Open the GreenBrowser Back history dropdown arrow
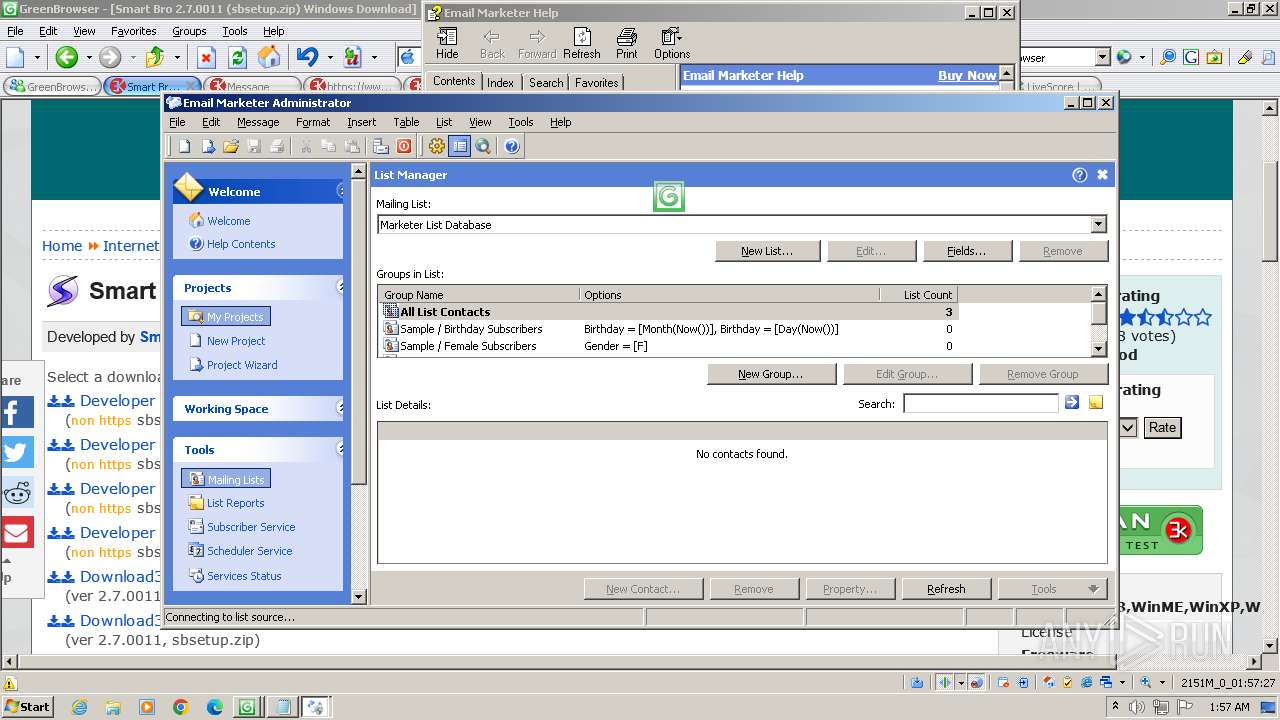Screen dimensions: 1280x720 (x=88, y=57)
